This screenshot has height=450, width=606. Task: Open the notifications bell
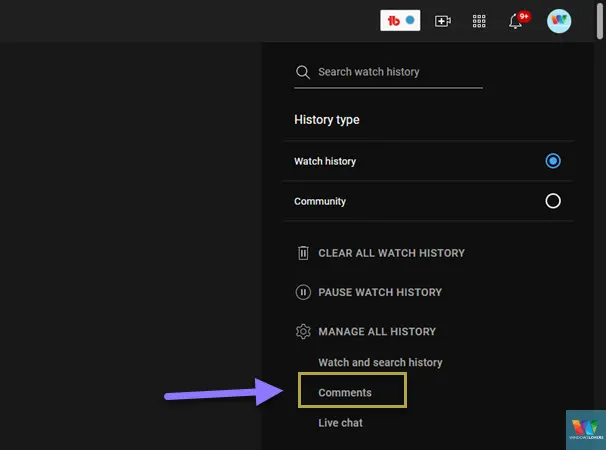[x=517, y=21]
